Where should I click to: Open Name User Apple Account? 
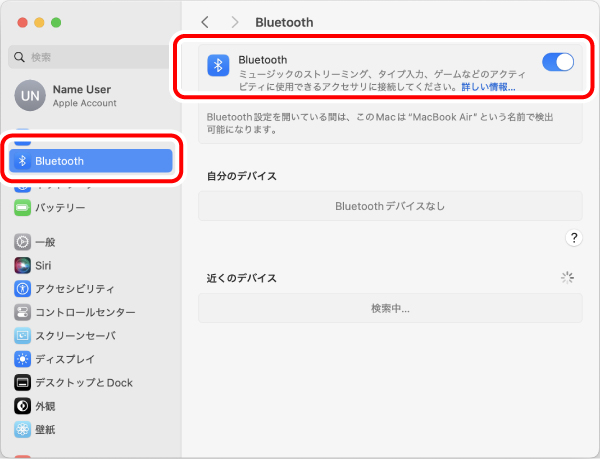84,96
